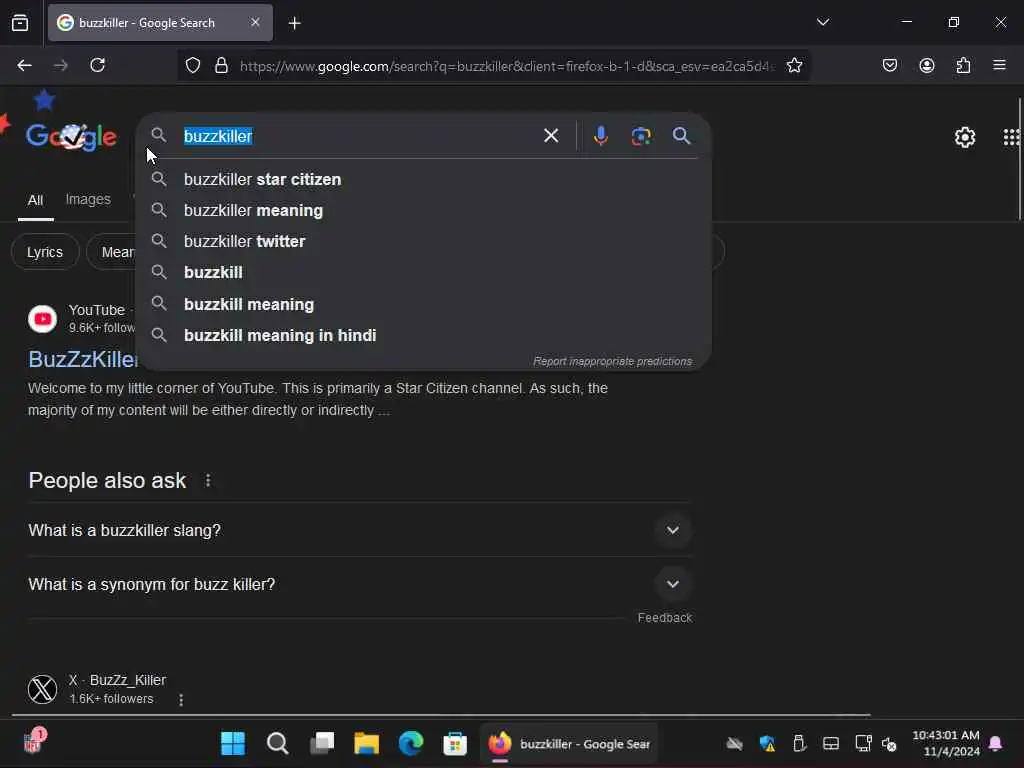Bookmark this page with star icon

tap(794, 65)
